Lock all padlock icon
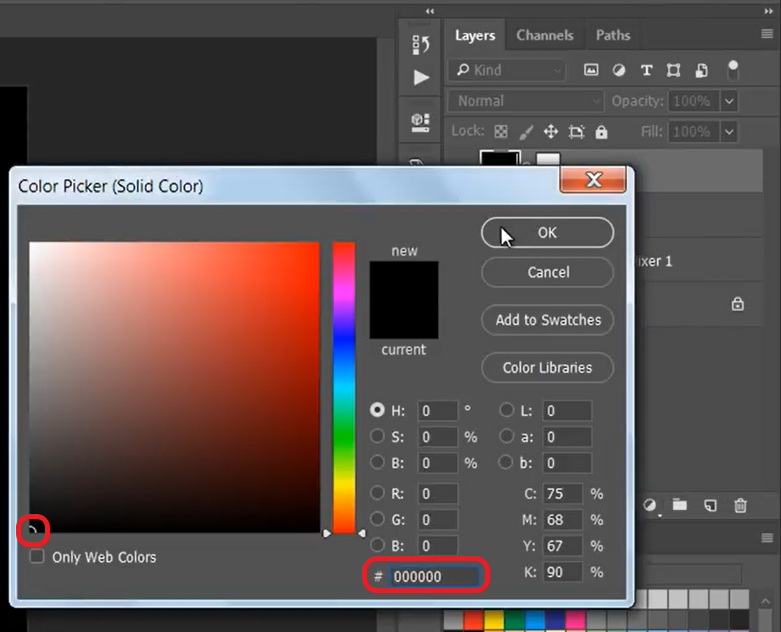The image size is (781, 632). click(602, 132)
